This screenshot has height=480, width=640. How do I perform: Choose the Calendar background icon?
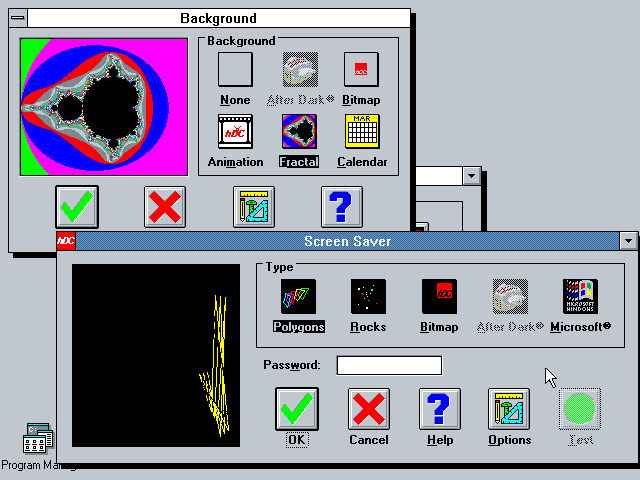[362, 131]
